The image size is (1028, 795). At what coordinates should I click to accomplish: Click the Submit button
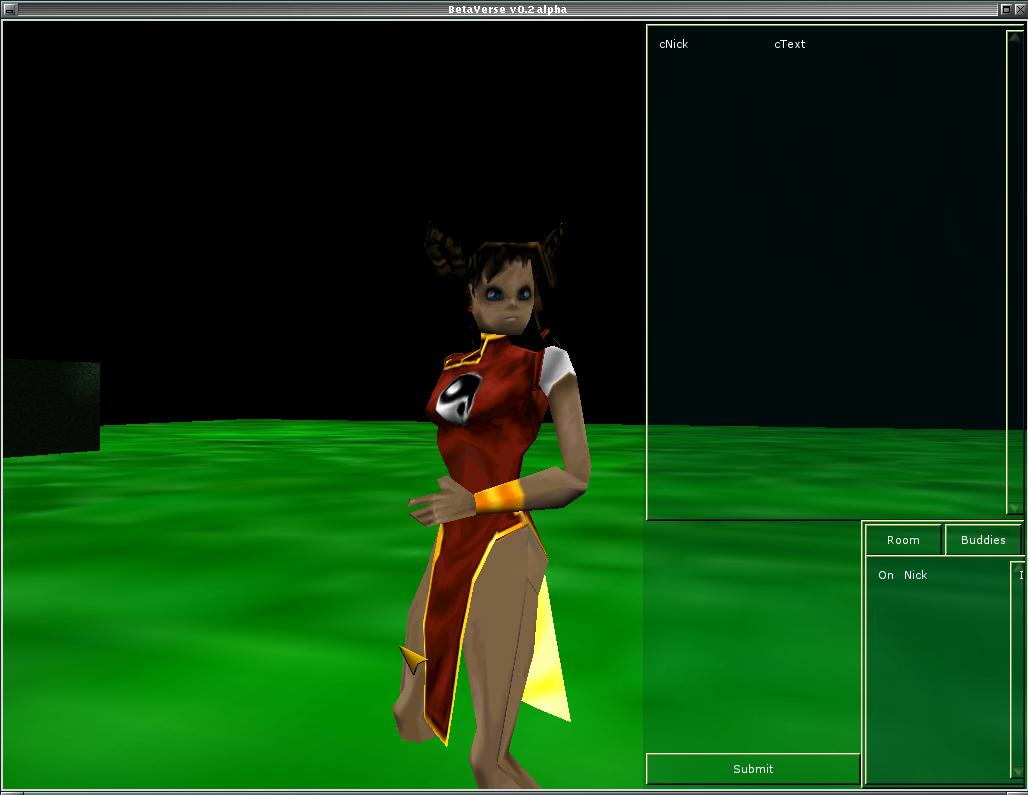[x=753, y=769]
